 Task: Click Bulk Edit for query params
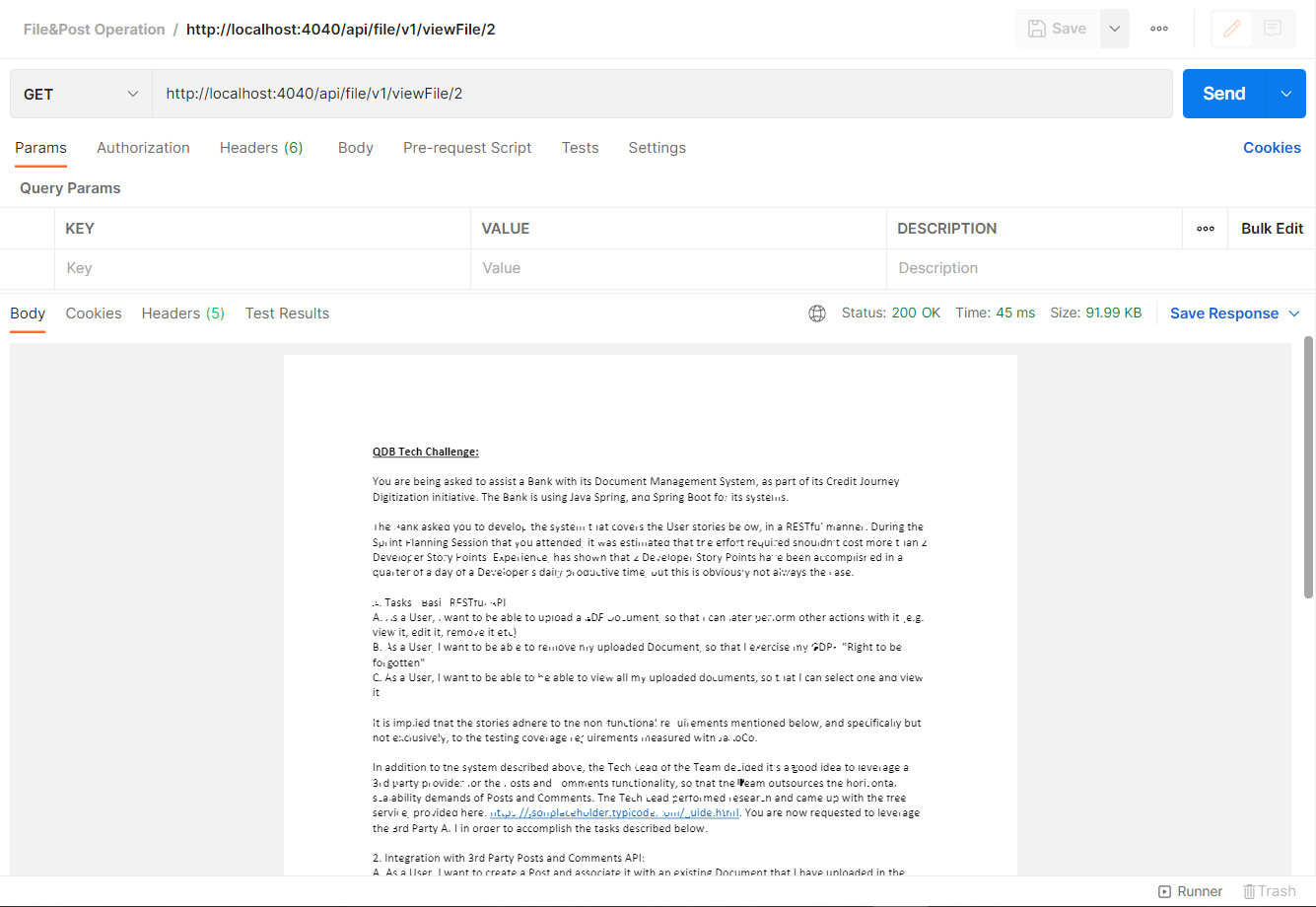[x=1271, y=228]
